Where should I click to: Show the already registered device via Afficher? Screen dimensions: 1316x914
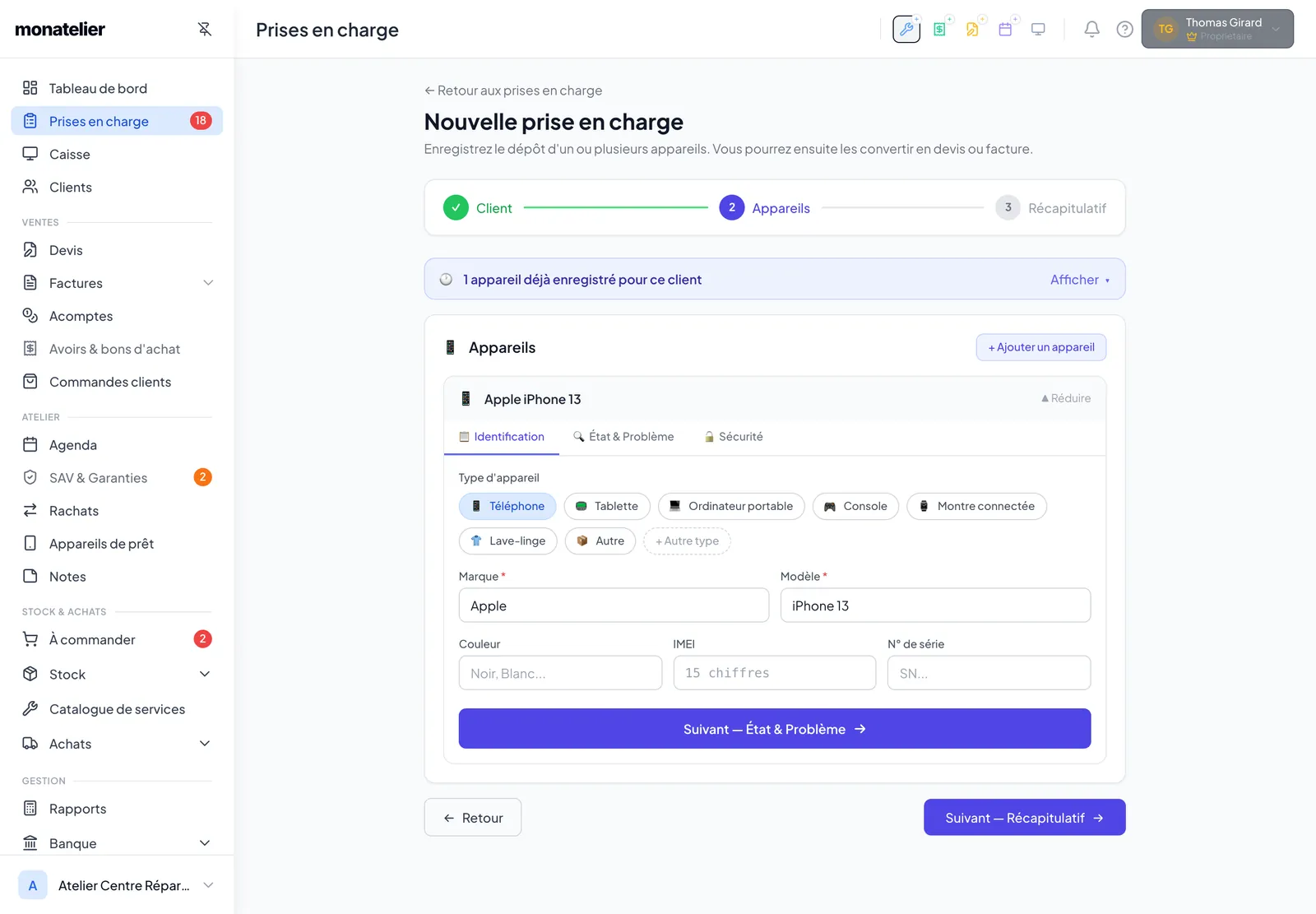coord(1079,280)
